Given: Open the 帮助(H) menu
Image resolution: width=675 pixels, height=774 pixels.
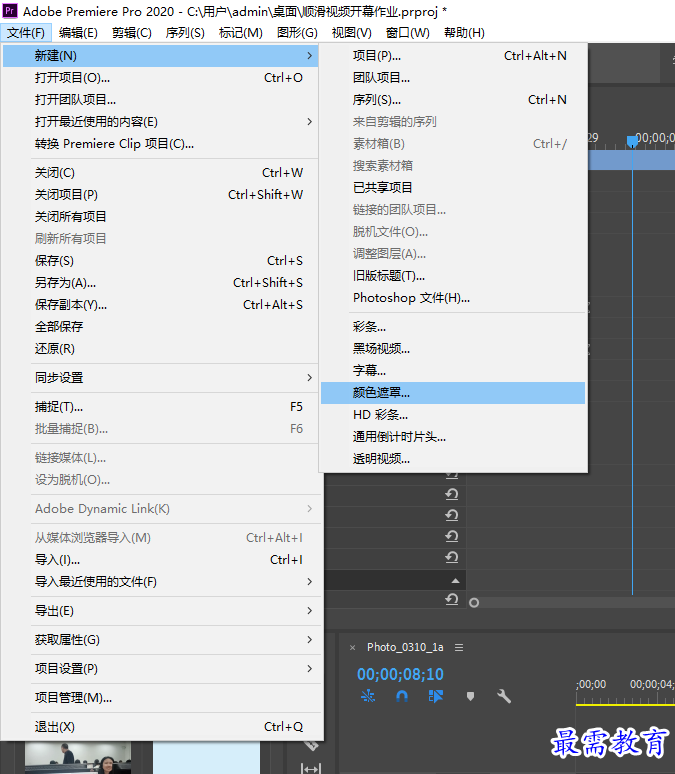Looking at the screenshot, I should (x=464, y=33).
